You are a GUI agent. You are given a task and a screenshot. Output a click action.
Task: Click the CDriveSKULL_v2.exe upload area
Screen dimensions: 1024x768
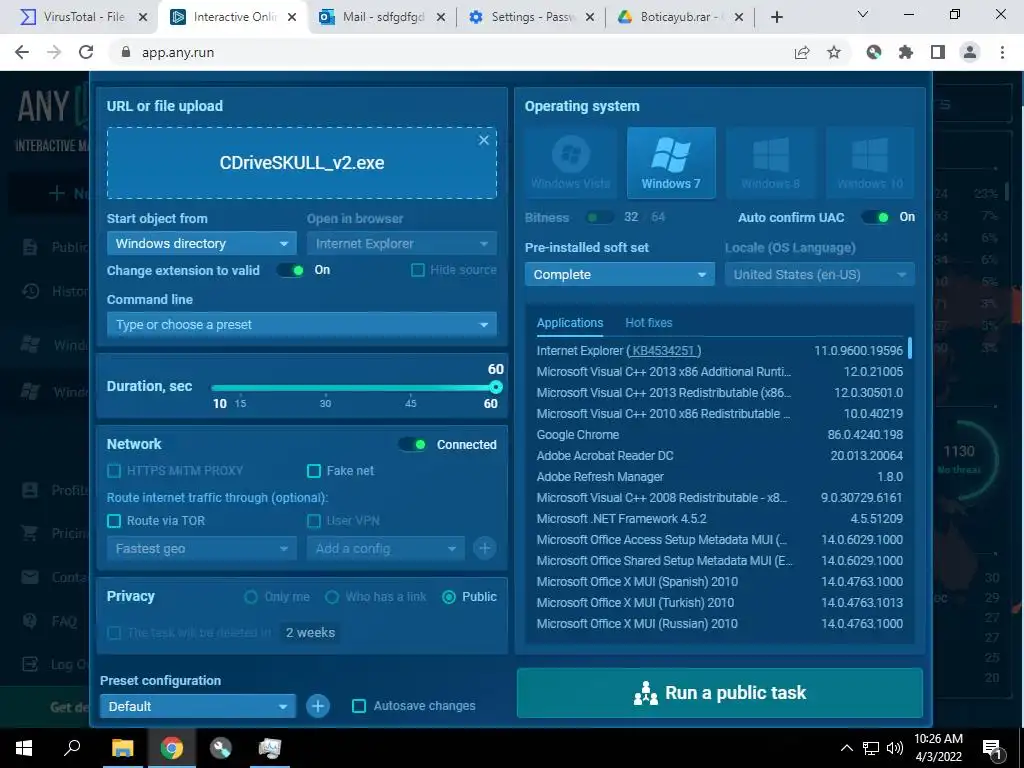tap(302, 163)
